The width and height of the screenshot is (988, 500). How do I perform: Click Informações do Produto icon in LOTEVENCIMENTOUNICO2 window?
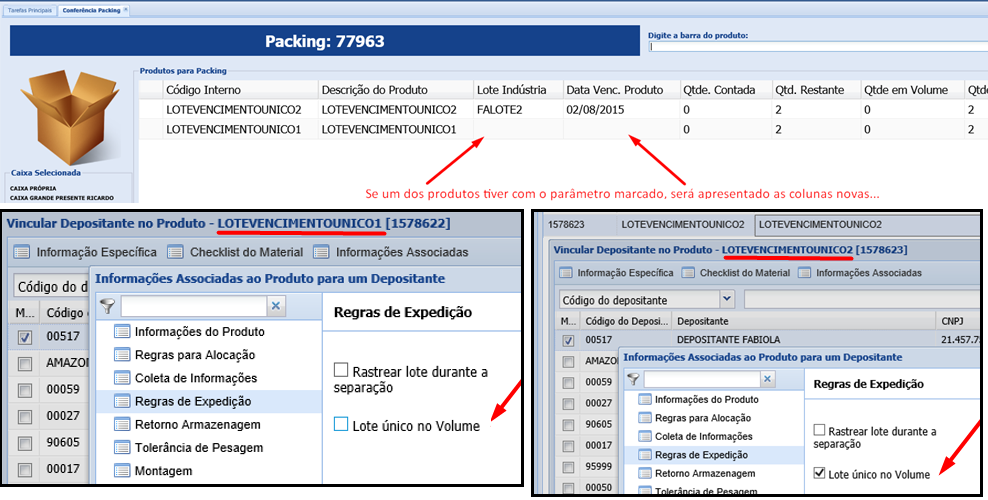click(x=645, y=399)
